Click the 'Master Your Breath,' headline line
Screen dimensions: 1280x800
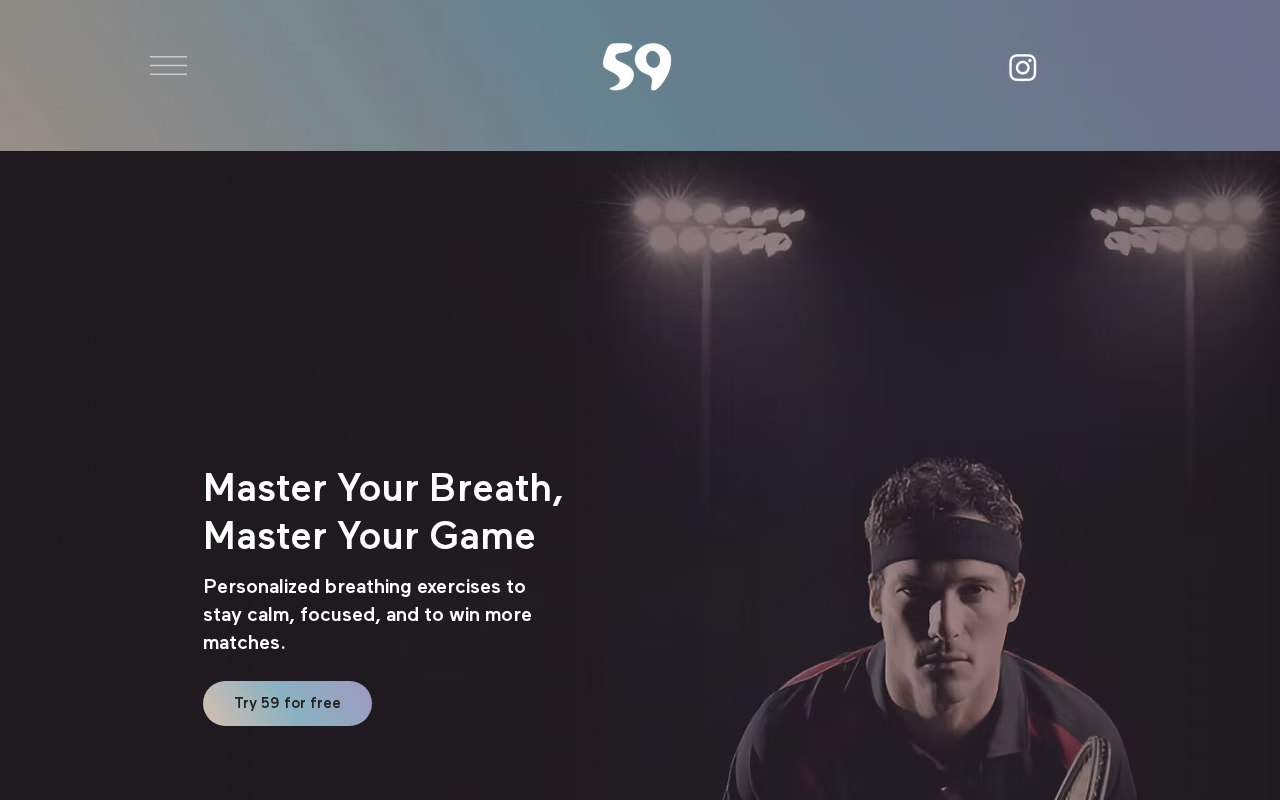pyautogui.click(x=383, y=488)
